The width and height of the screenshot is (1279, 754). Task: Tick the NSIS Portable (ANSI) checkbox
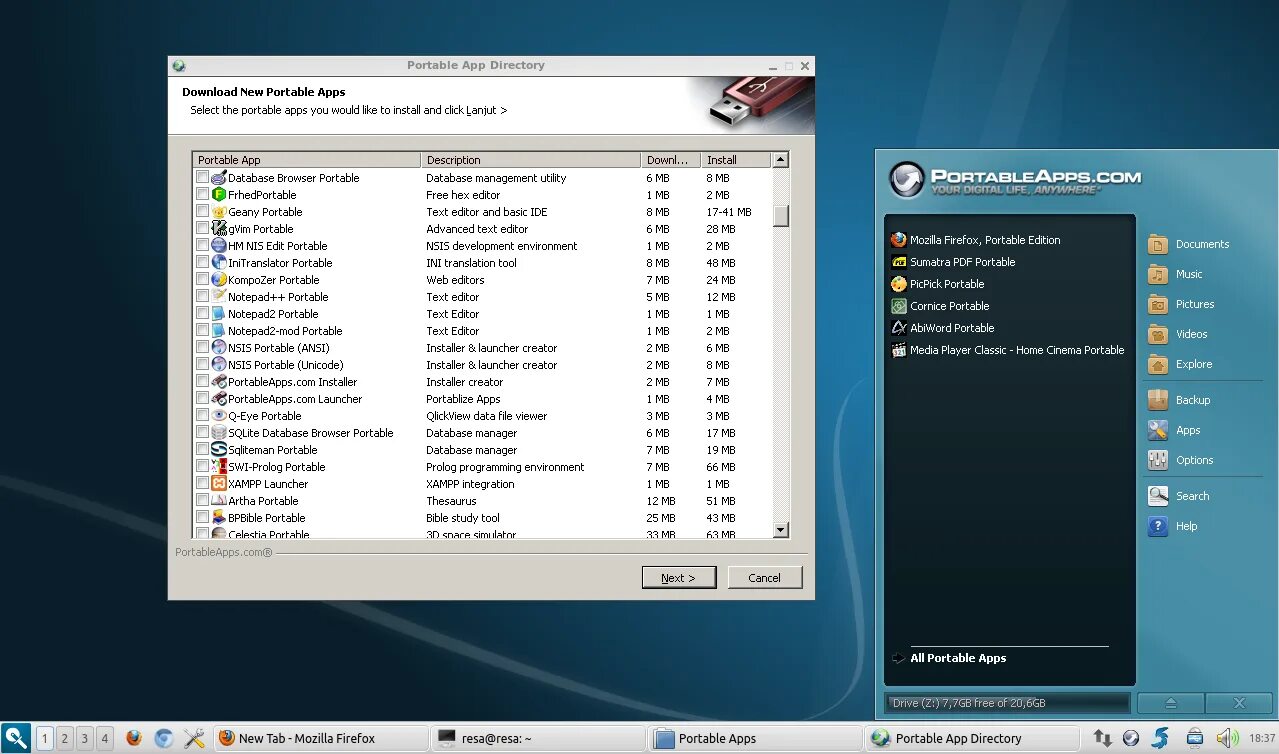click(203, 348)
